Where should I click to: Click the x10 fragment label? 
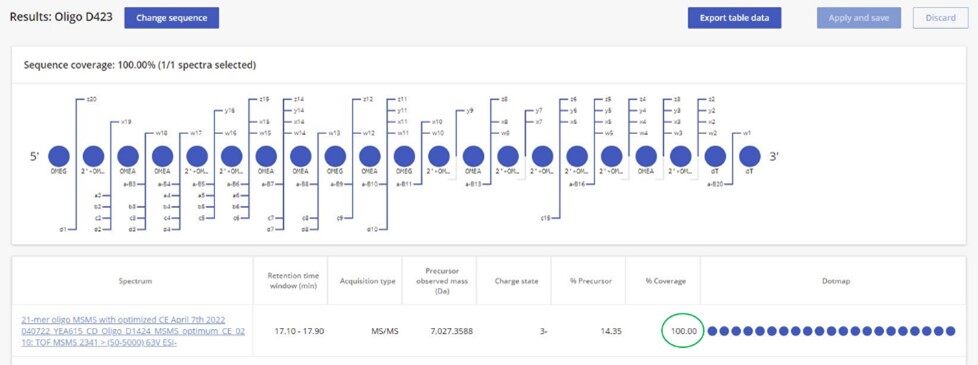point(437,122)
